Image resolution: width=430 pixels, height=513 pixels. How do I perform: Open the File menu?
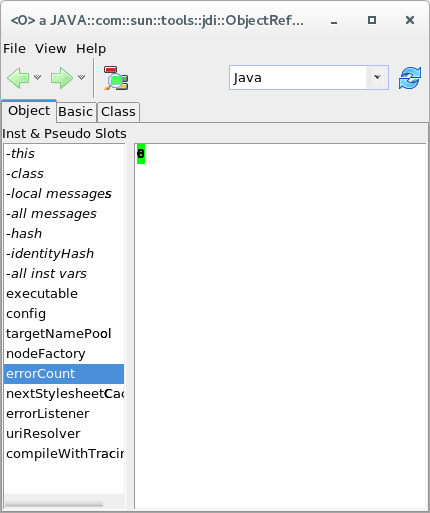click(x=14, y=49)
